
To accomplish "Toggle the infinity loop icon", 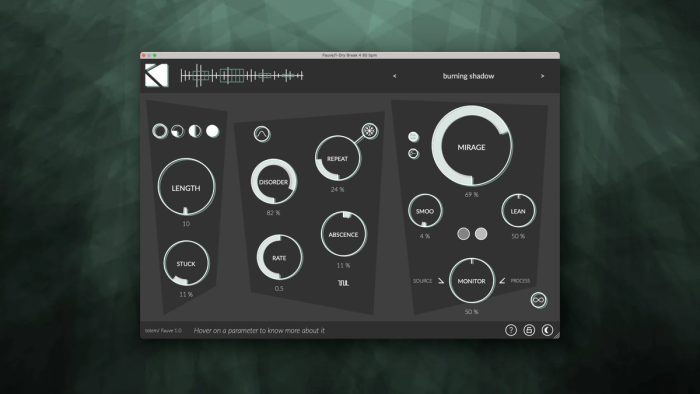I will tap(539, 300).
